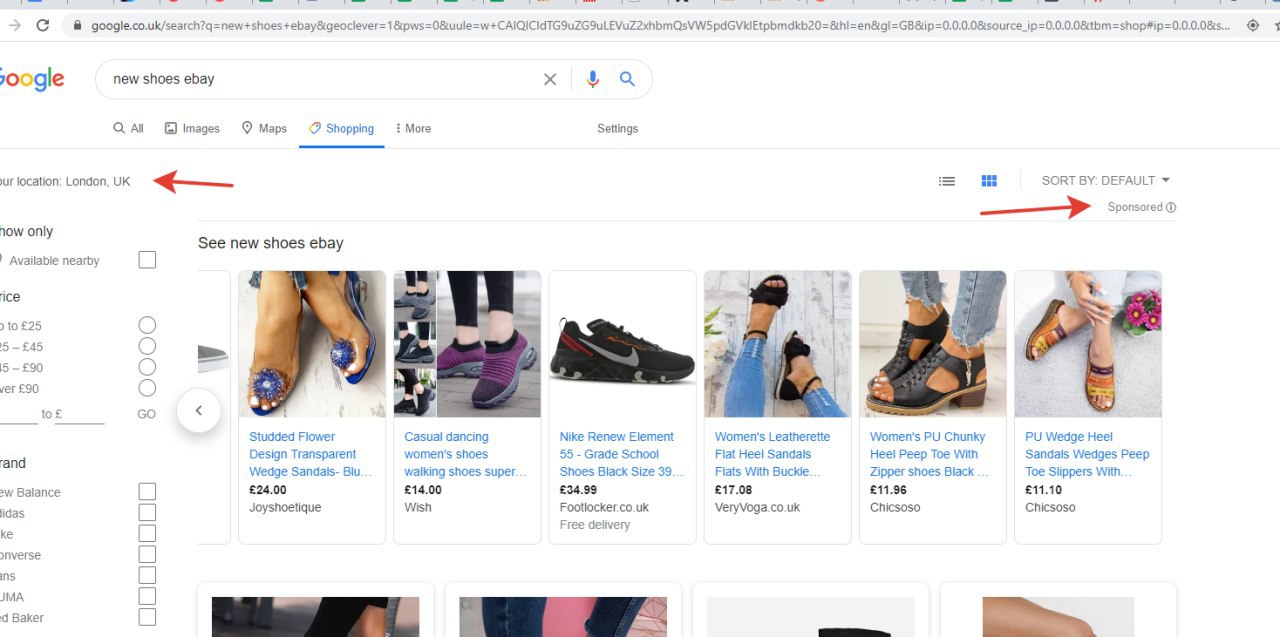Click the Joyshoetique seller name

285,507
